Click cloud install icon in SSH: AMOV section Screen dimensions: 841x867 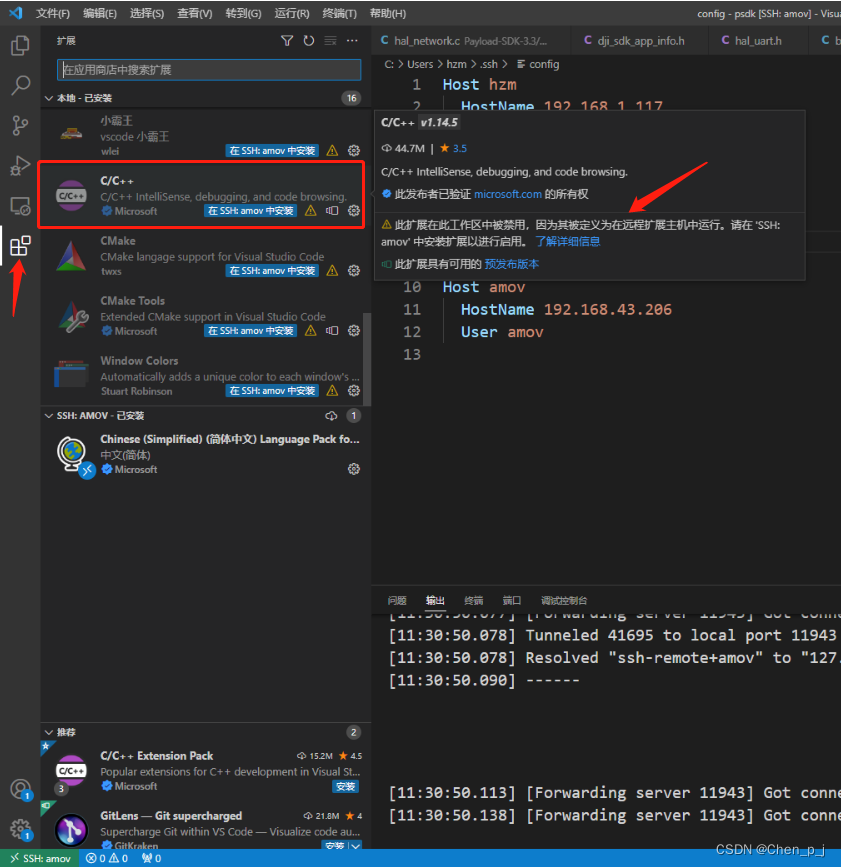(x=331, y=416)
